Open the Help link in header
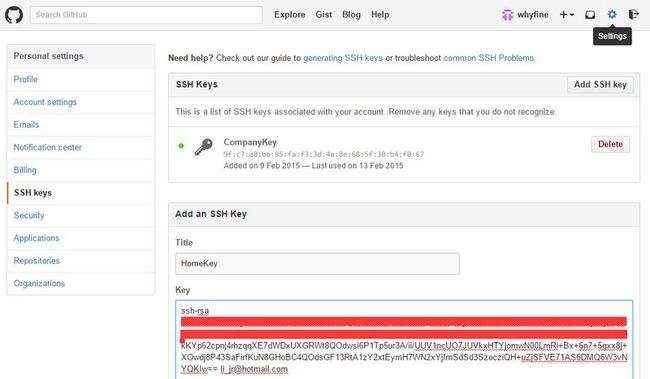Image resolution: width=650 pixels, height=379 pixels. [380, 15]
